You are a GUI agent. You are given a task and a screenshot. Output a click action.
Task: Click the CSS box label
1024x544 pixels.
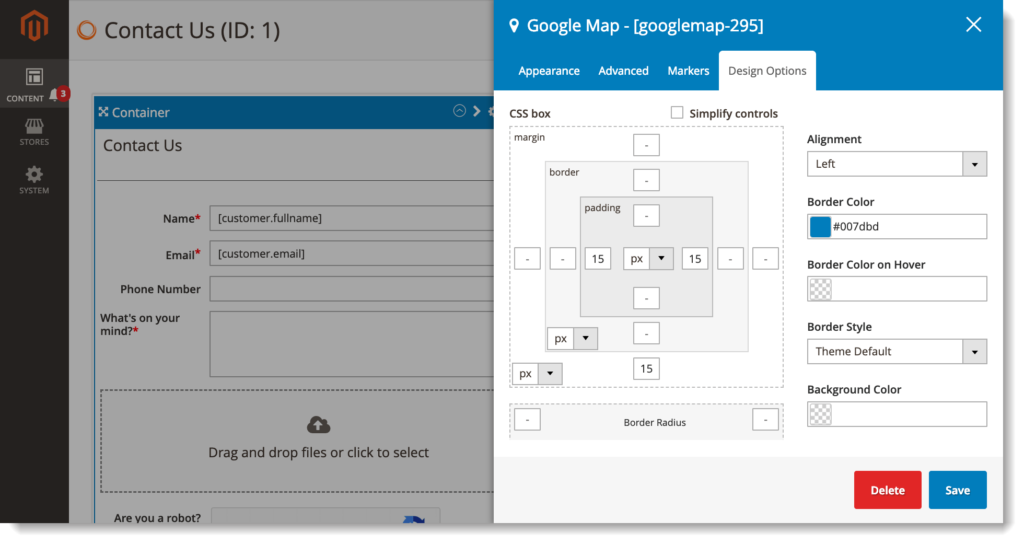point(530,113)
